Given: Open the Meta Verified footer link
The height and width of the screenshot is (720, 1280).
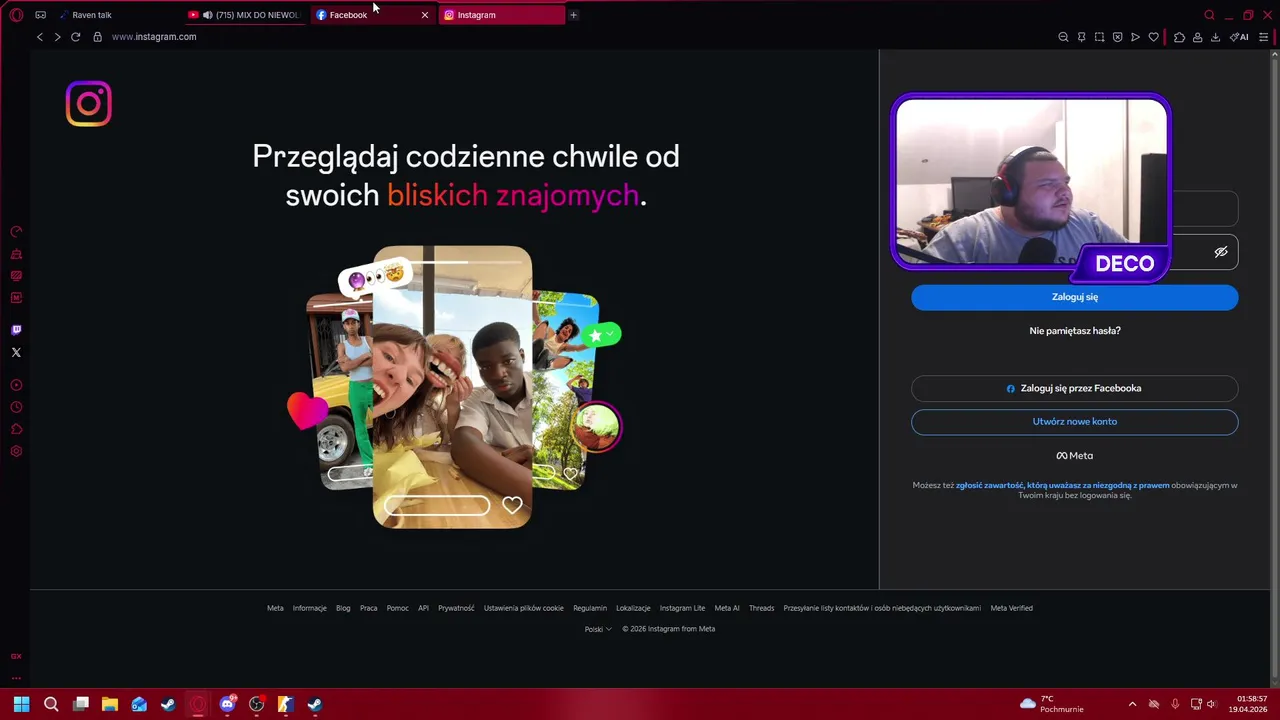Looking at the screenshot, I should (x=1012, y=608).
